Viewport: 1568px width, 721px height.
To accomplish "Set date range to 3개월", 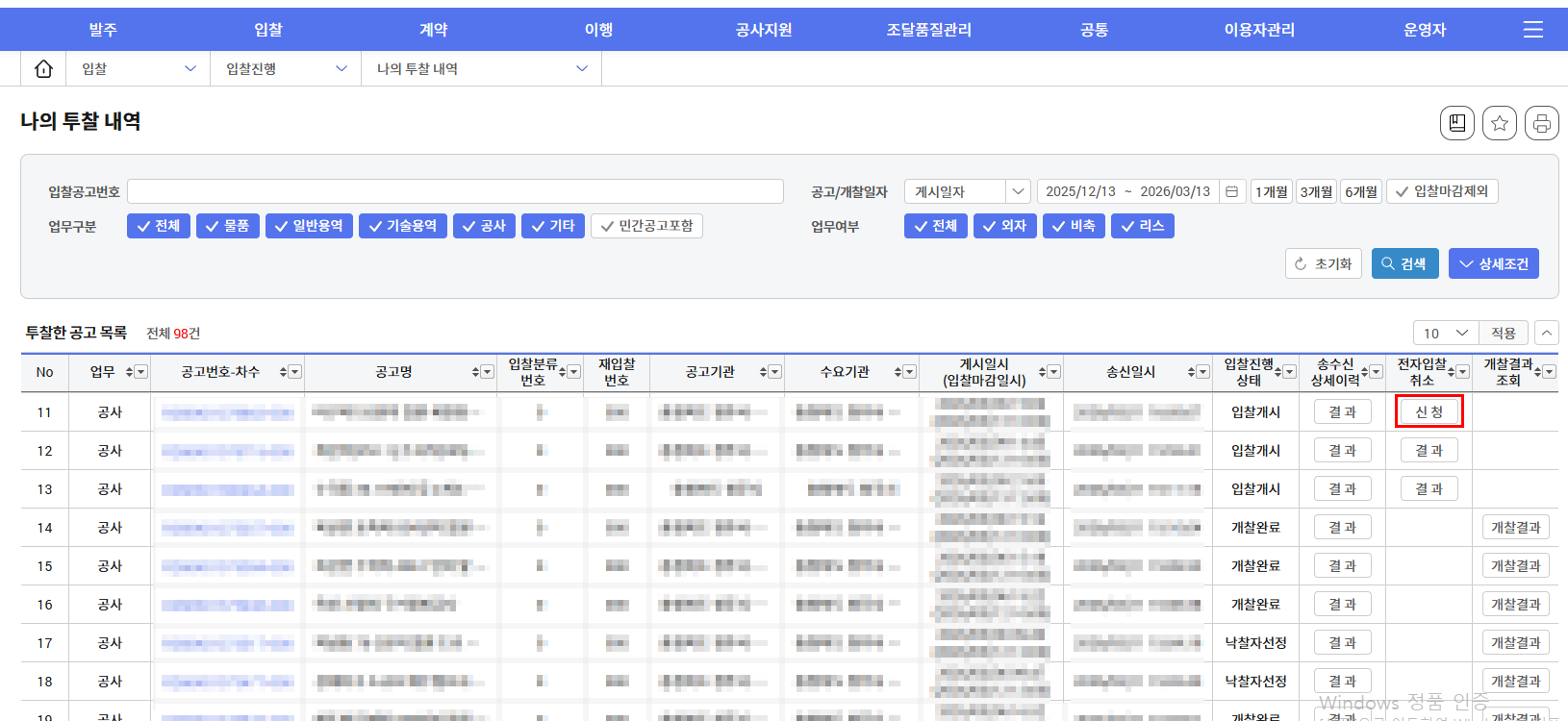I will (1317, 191).
